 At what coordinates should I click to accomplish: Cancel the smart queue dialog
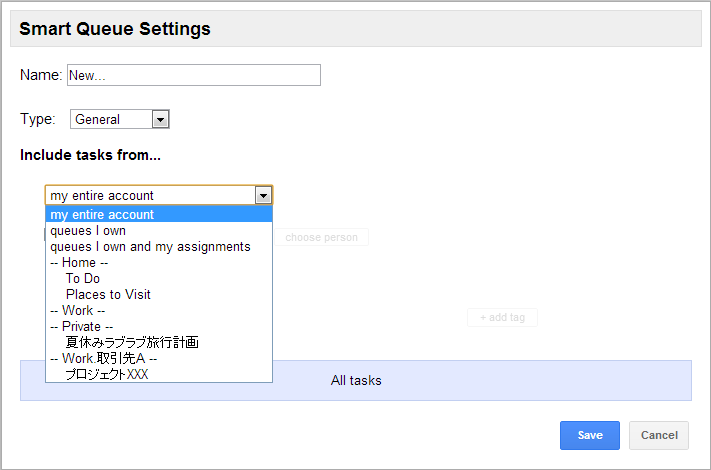(x=659, y=435)
